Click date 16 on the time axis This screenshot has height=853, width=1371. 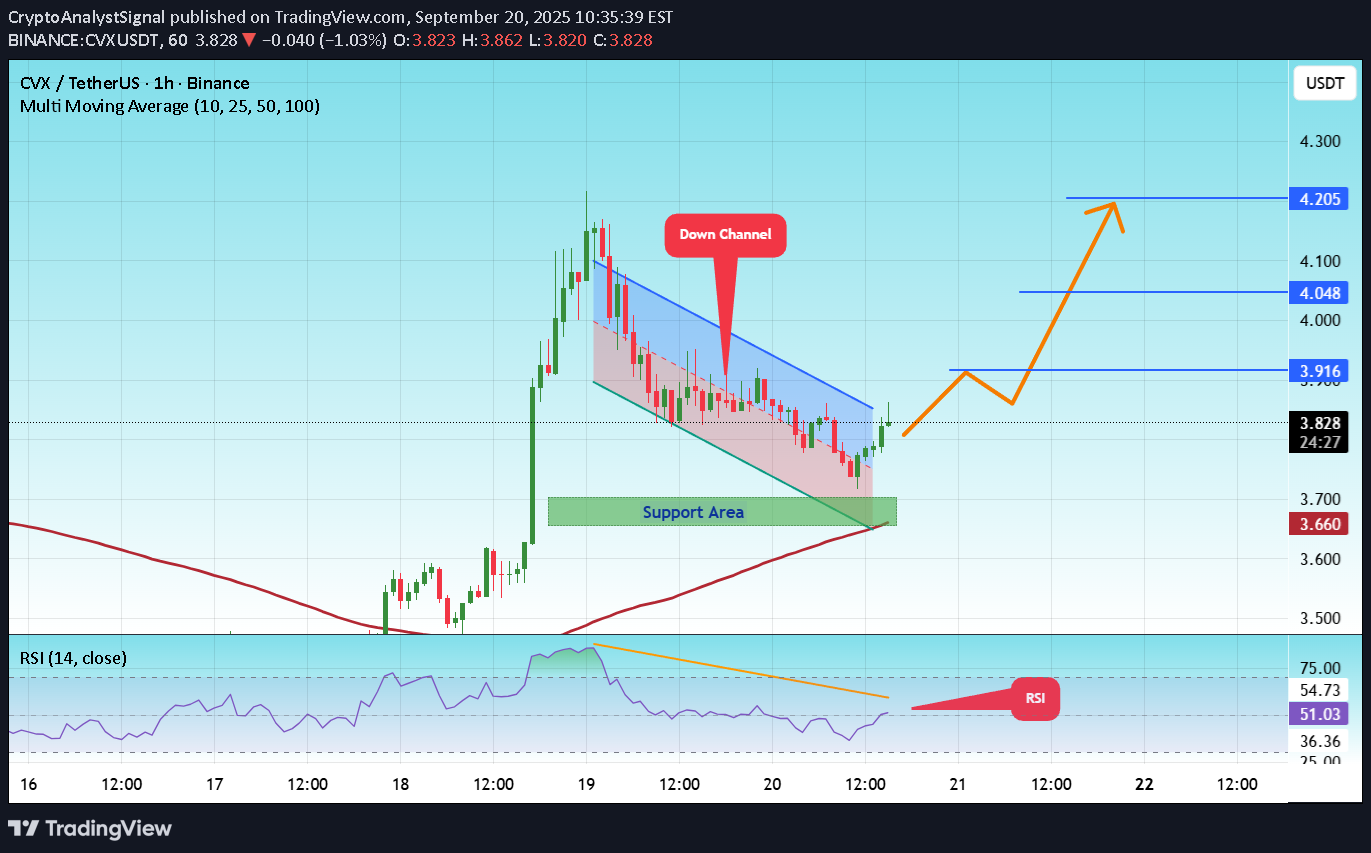point(28,784)
